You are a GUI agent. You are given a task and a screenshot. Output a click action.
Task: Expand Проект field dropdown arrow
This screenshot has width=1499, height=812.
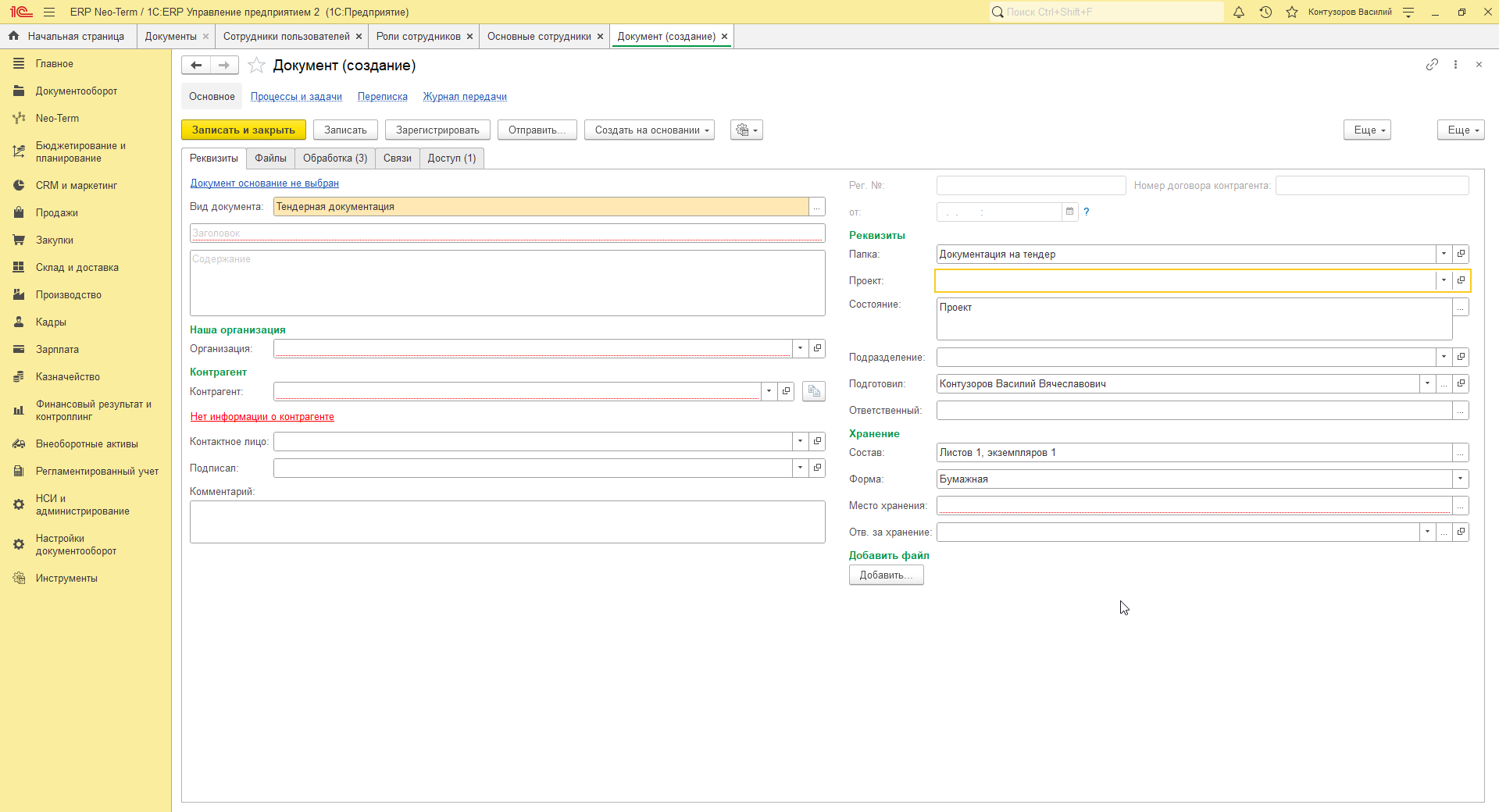pos(1444,280)
